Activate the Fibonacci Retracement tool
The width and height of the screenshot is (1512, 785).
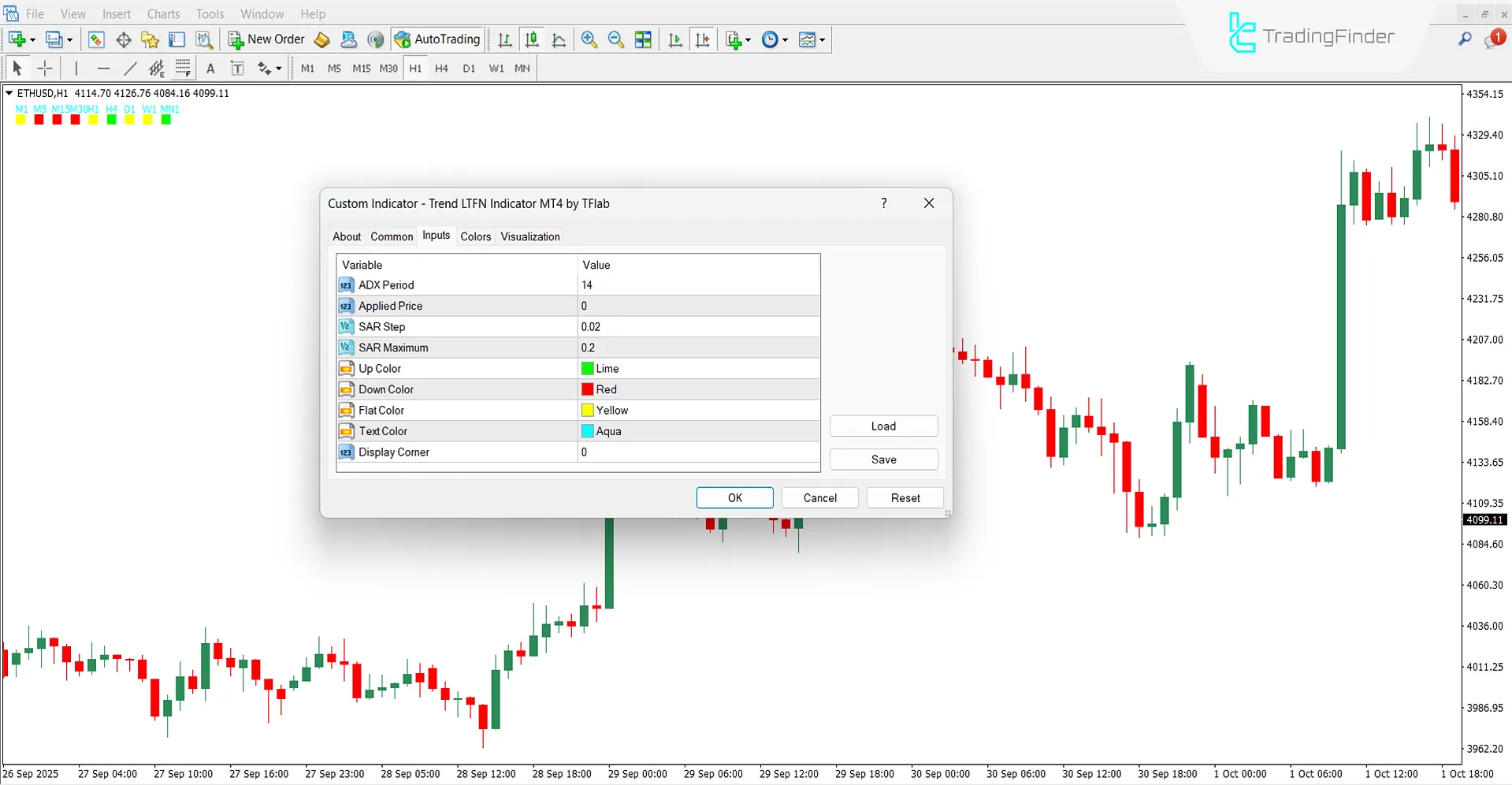pyautogui.click(x=183, y=69)
